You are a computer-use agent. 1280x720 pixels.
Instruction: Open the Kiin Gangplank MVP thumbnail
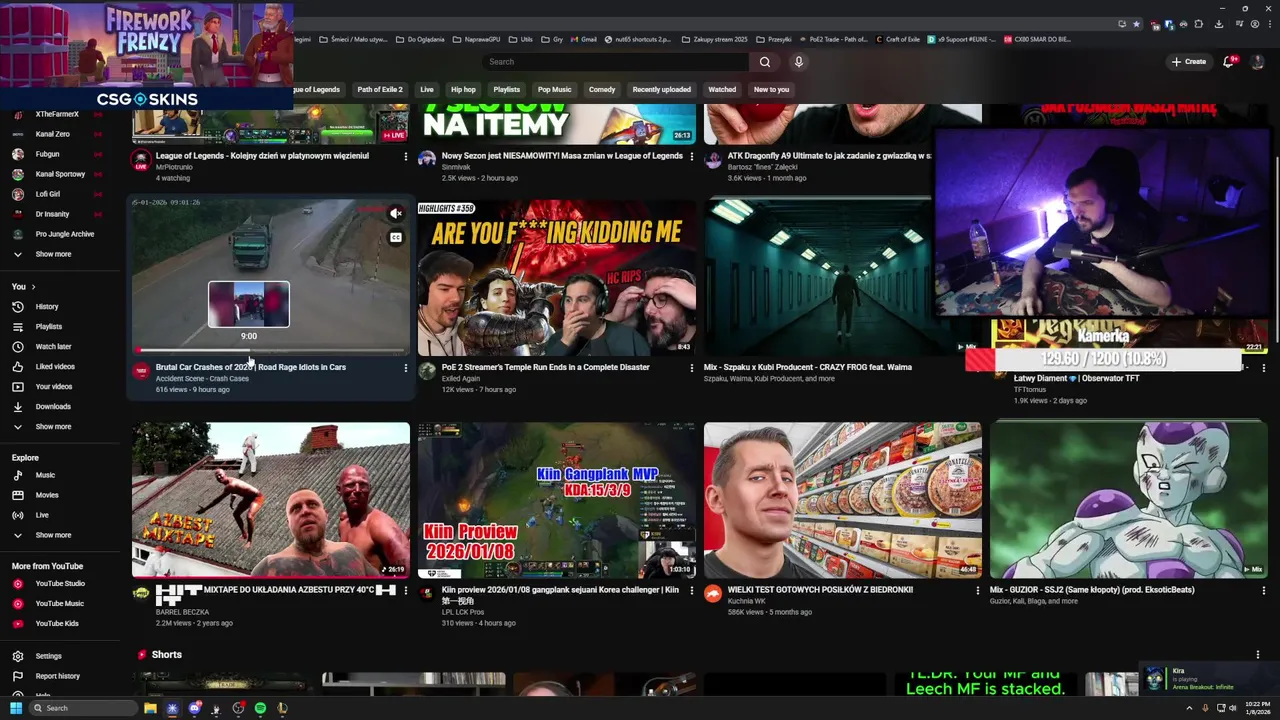[x=557, y=500]
